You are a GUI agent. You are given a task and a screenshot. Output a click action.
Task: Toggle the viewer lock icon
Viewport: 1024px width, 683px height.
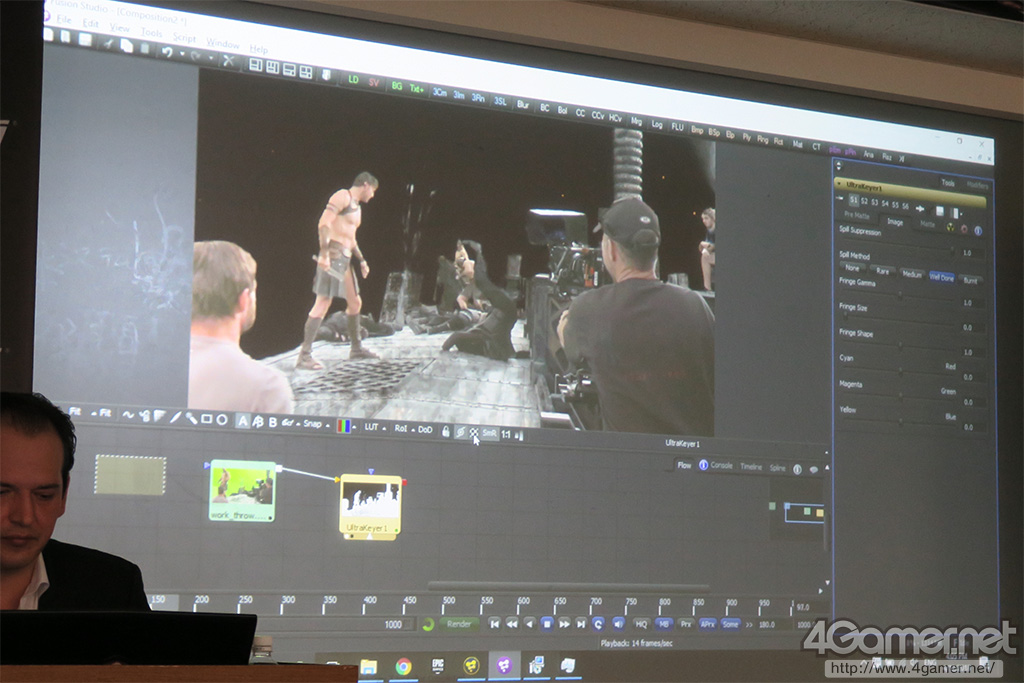click(x=446, y=431)
